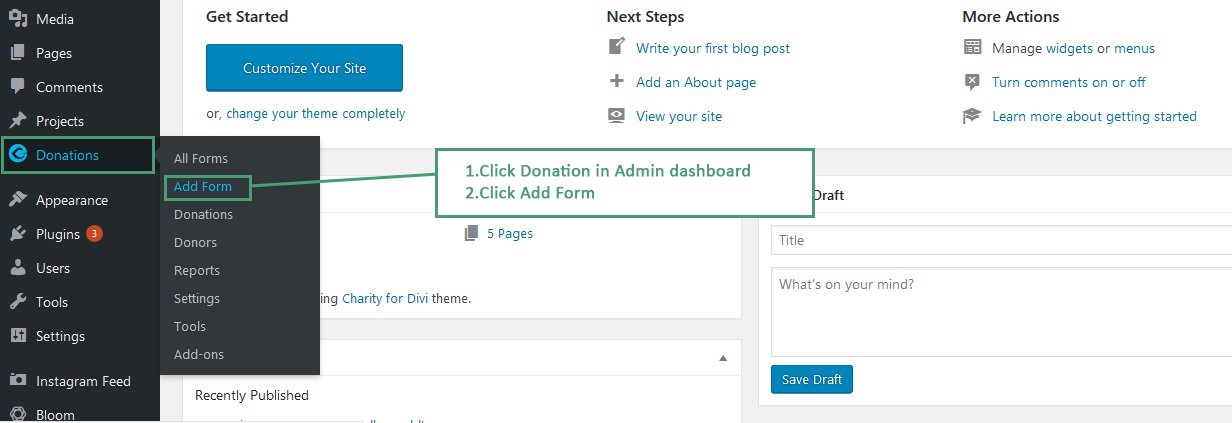Image resolution: width=1232 pixels, height=423 pixels.
Task: Open the Tools wrench icon
Action: 18,302
